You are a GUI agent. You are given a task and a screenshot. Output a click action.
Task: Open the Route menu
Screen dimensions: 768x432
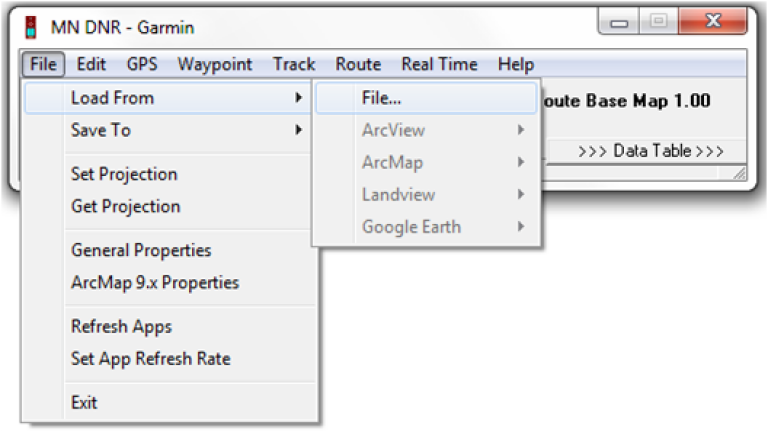358,64
